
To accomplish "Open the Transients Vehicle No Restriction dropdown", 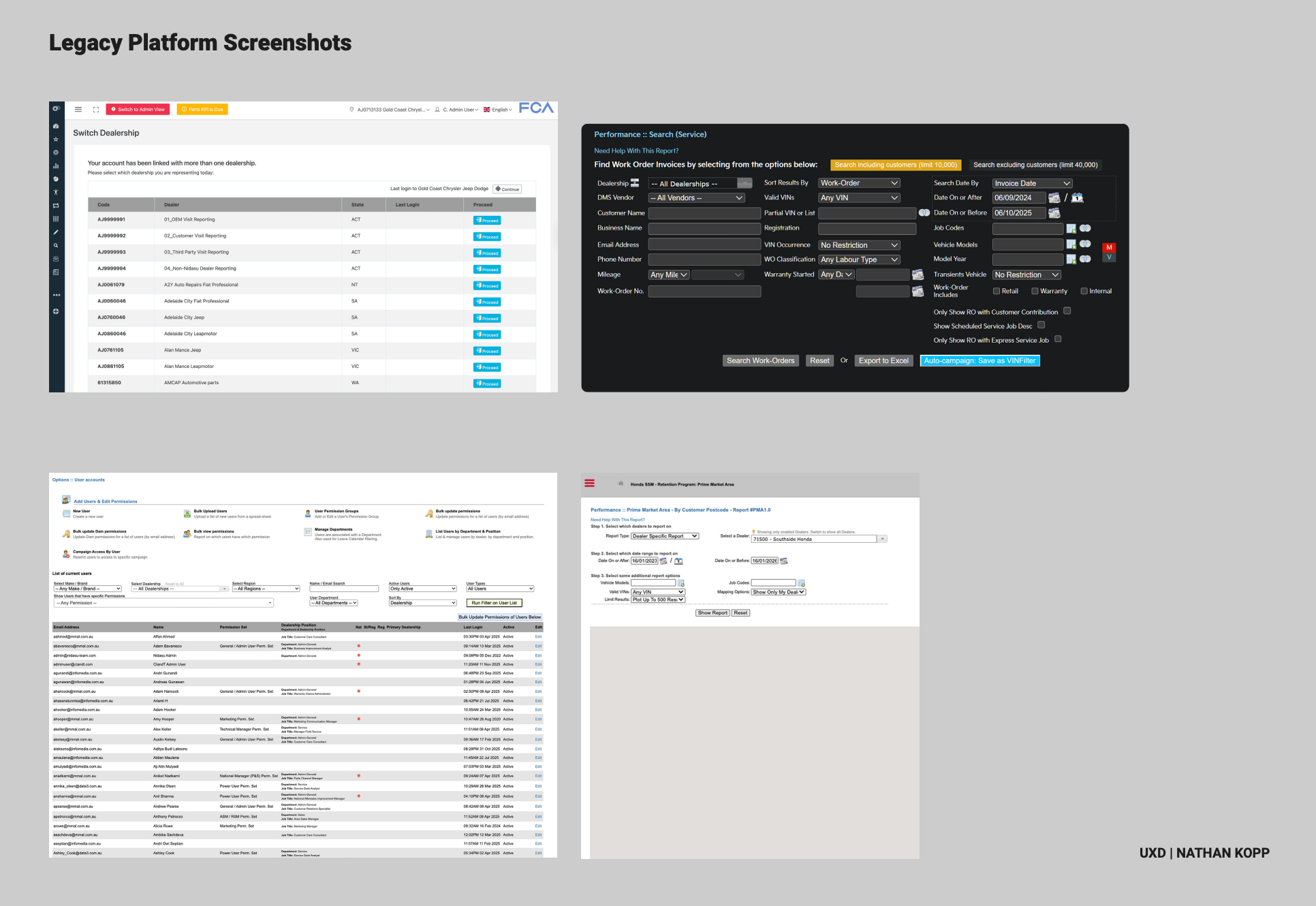I will (1027, 275).
